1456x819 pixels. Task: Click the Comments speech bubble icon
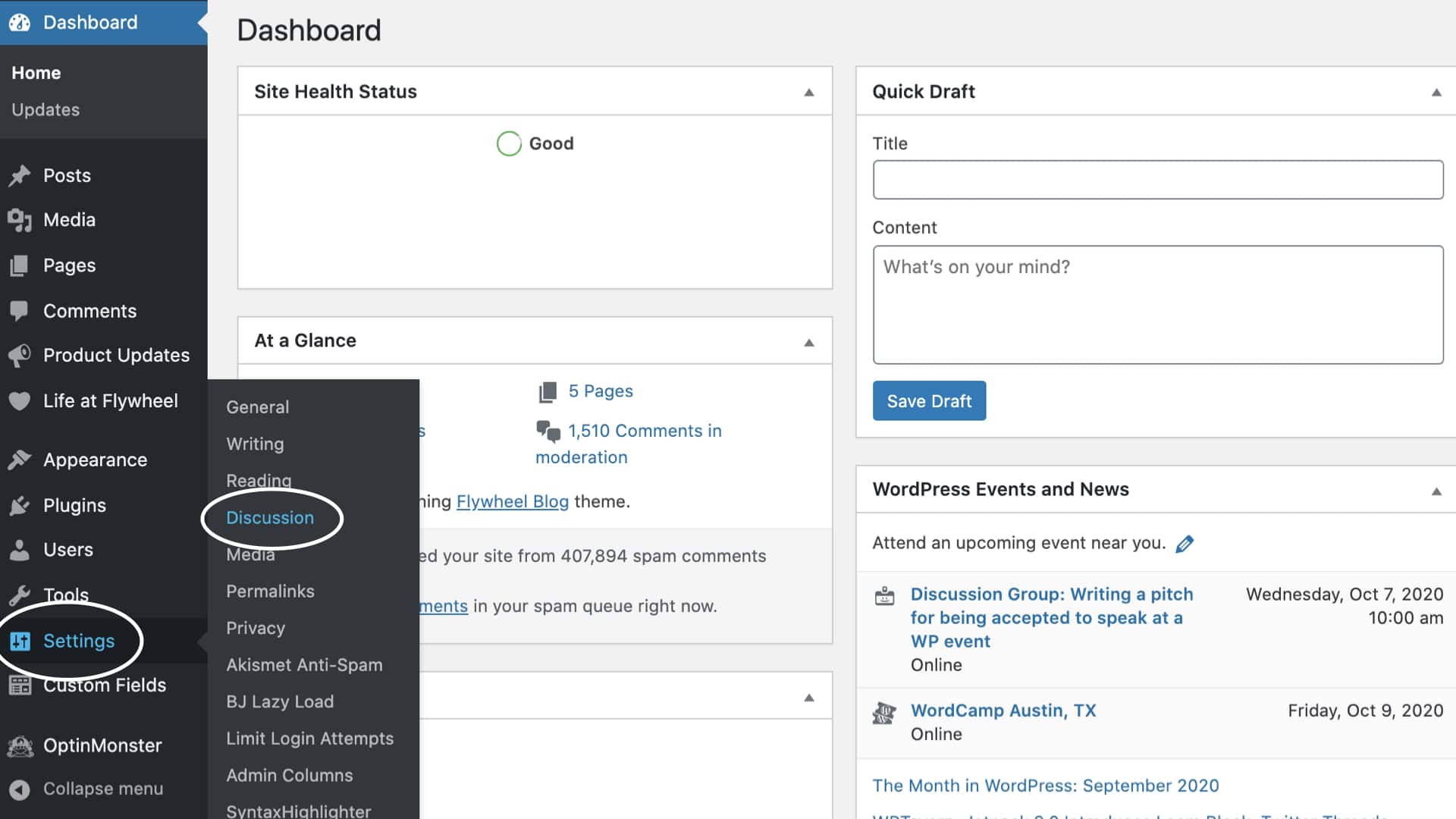coord(20,311)
